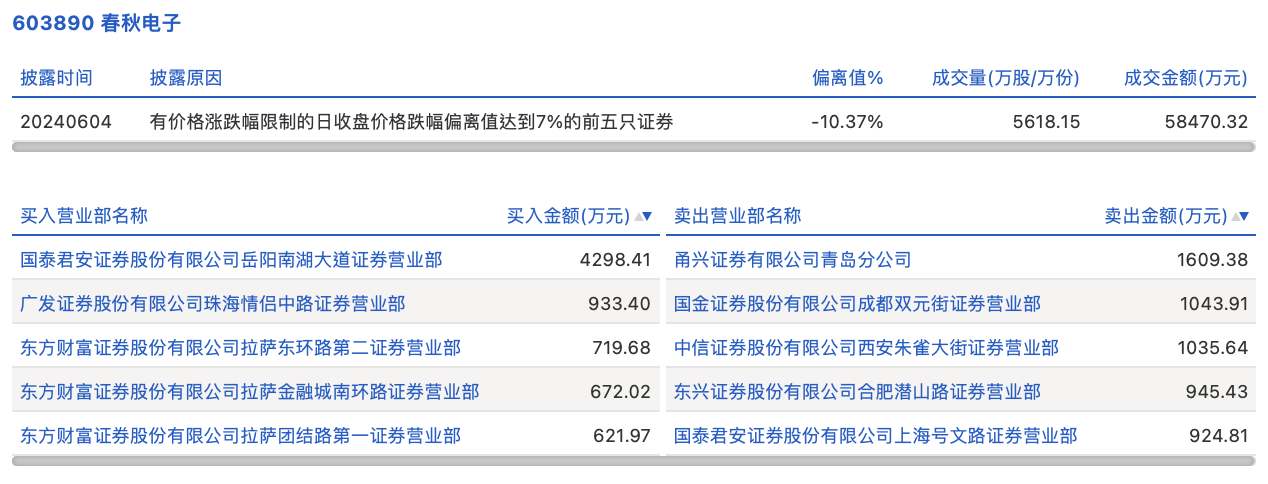Image resolution: width=1268 pixels, height=484 pixels.
Task: Open 东方财富证券拉萨团结路第一证券营业部 link
Action: point(240,436)
